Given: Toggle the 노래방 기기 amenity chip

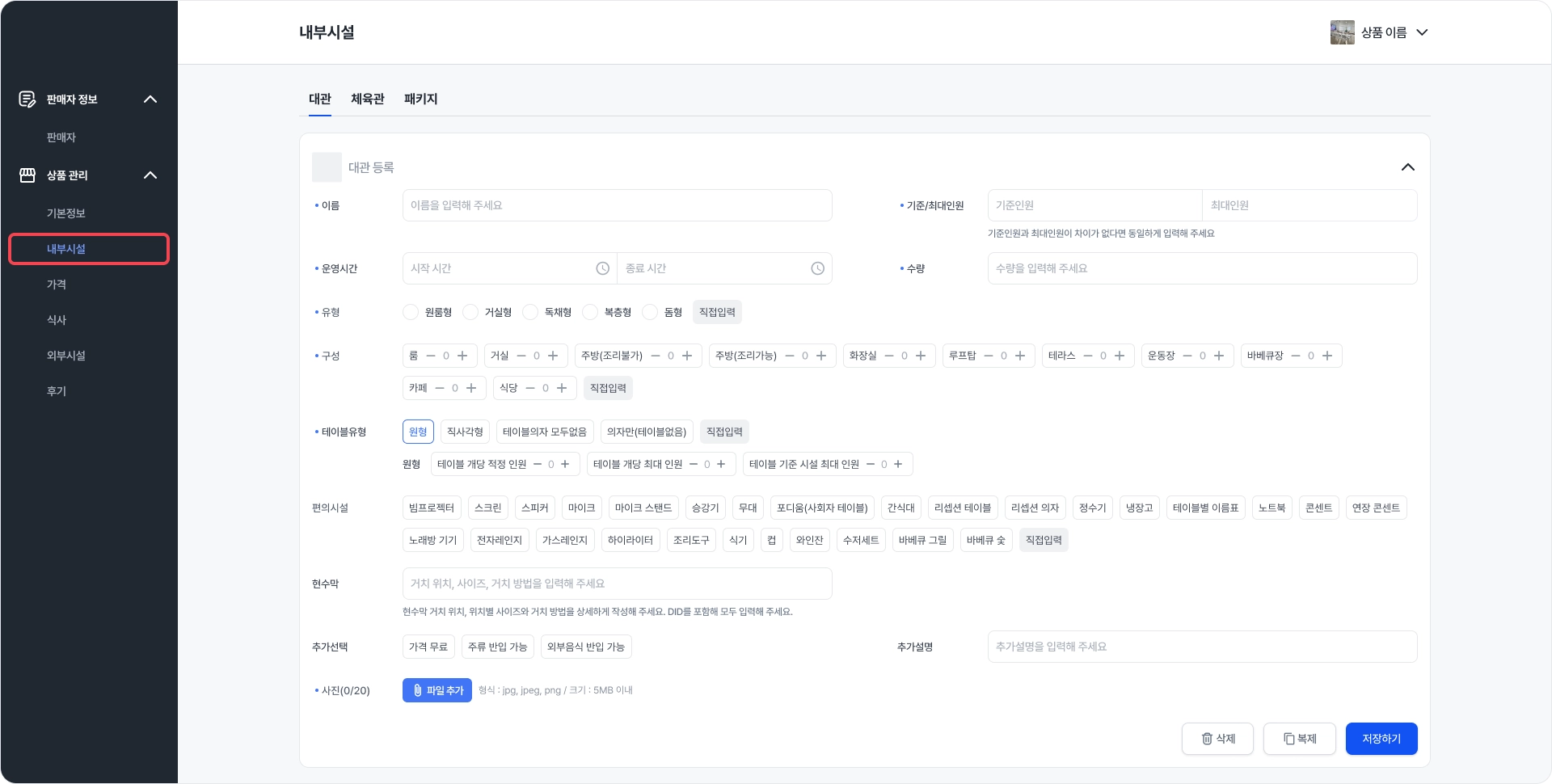Looking at the screenshot, I should 433,540.
